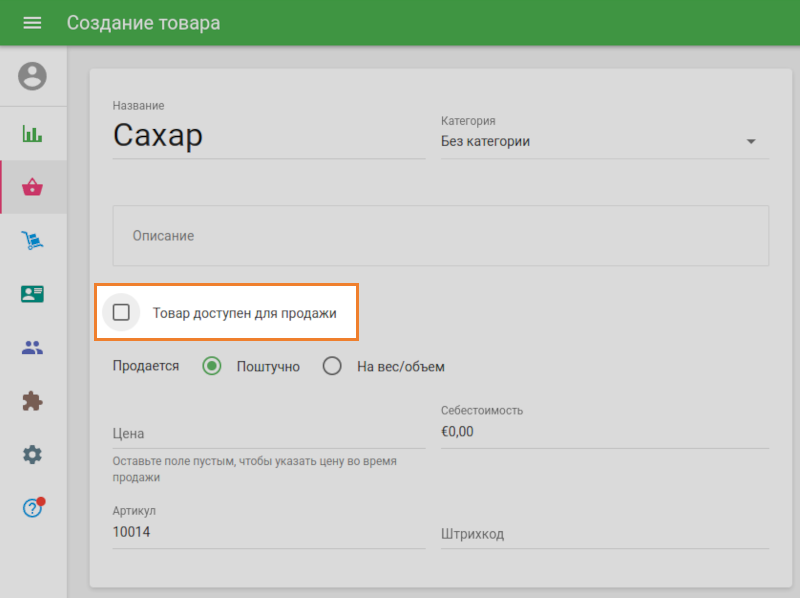Click the 'Штрихкод' input field

600,533
